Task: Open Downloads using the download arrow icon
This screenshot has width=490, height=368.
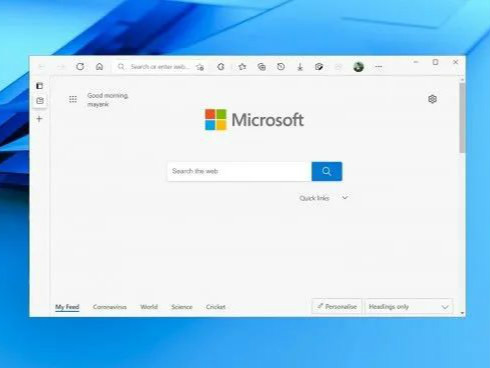Action: click(x=300, y=67)
